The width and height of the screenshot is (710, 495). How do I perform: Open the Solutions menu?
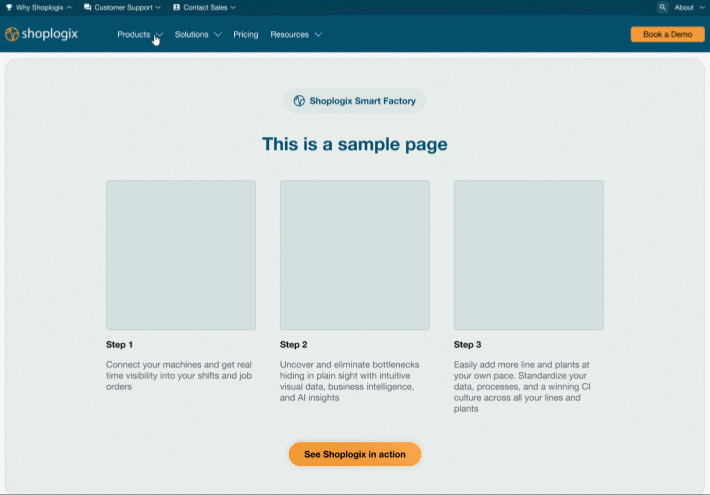tap(192, 34)
